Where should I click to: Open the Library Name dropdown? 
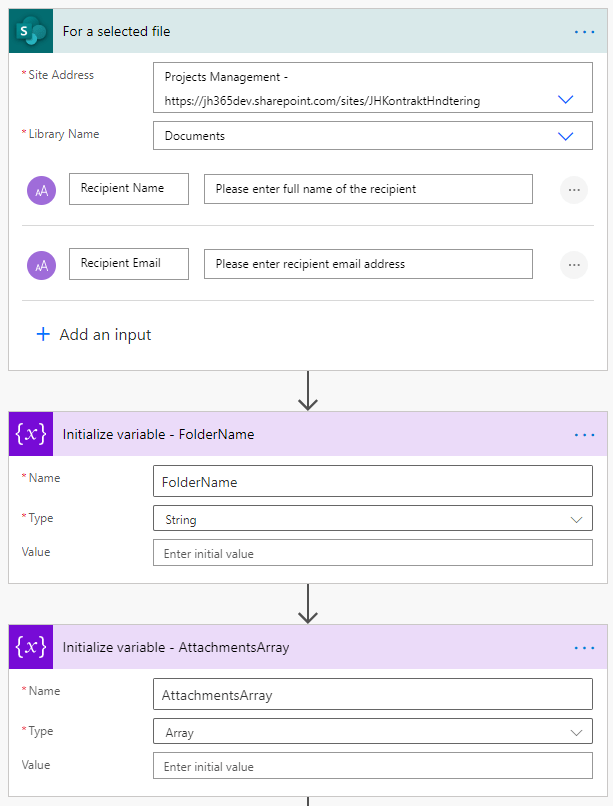coord(566,135)
